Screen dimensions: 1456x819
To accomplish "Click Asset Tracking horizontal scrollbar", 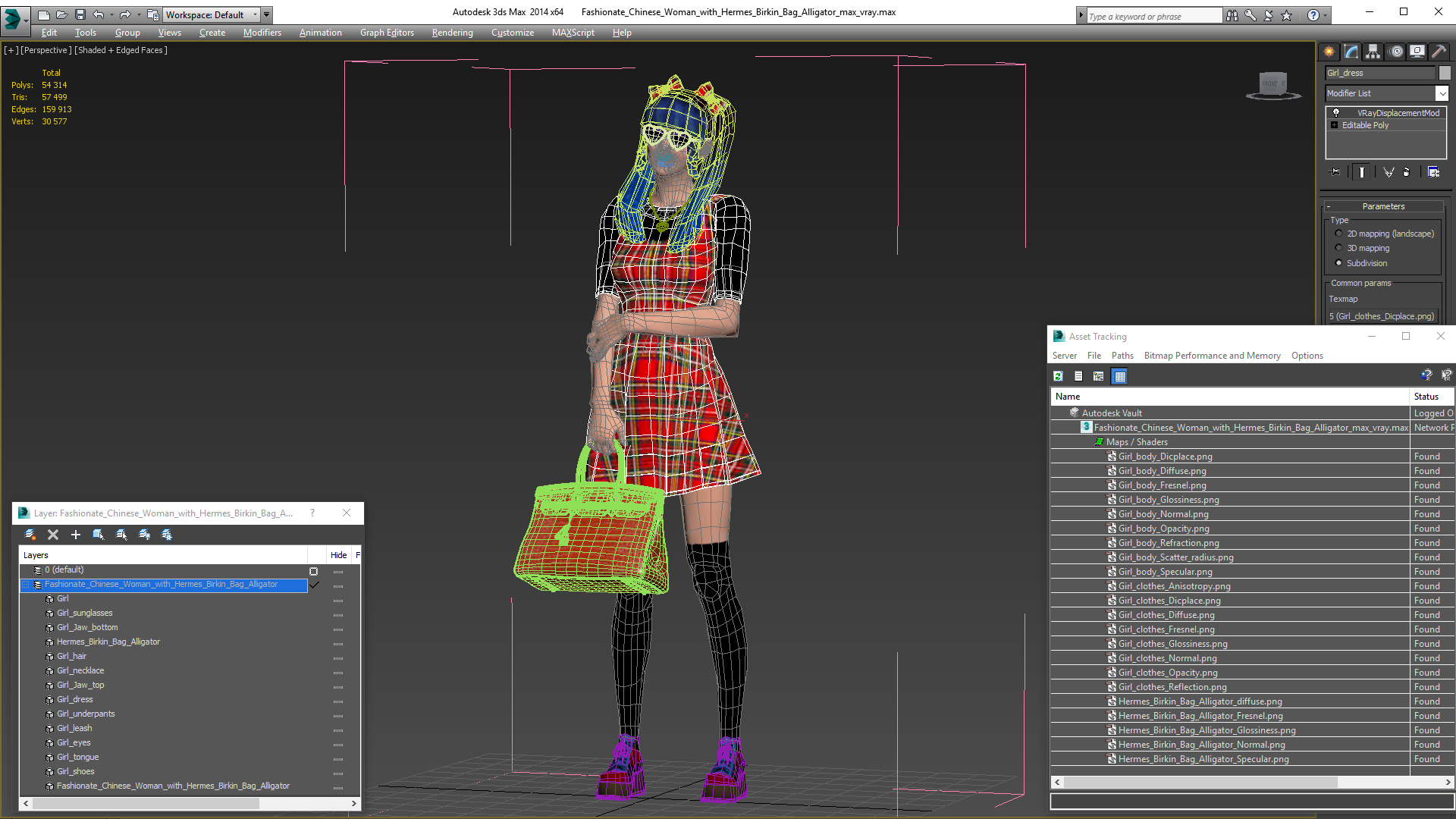I will pyautogui.click(x=1252, y=782).
